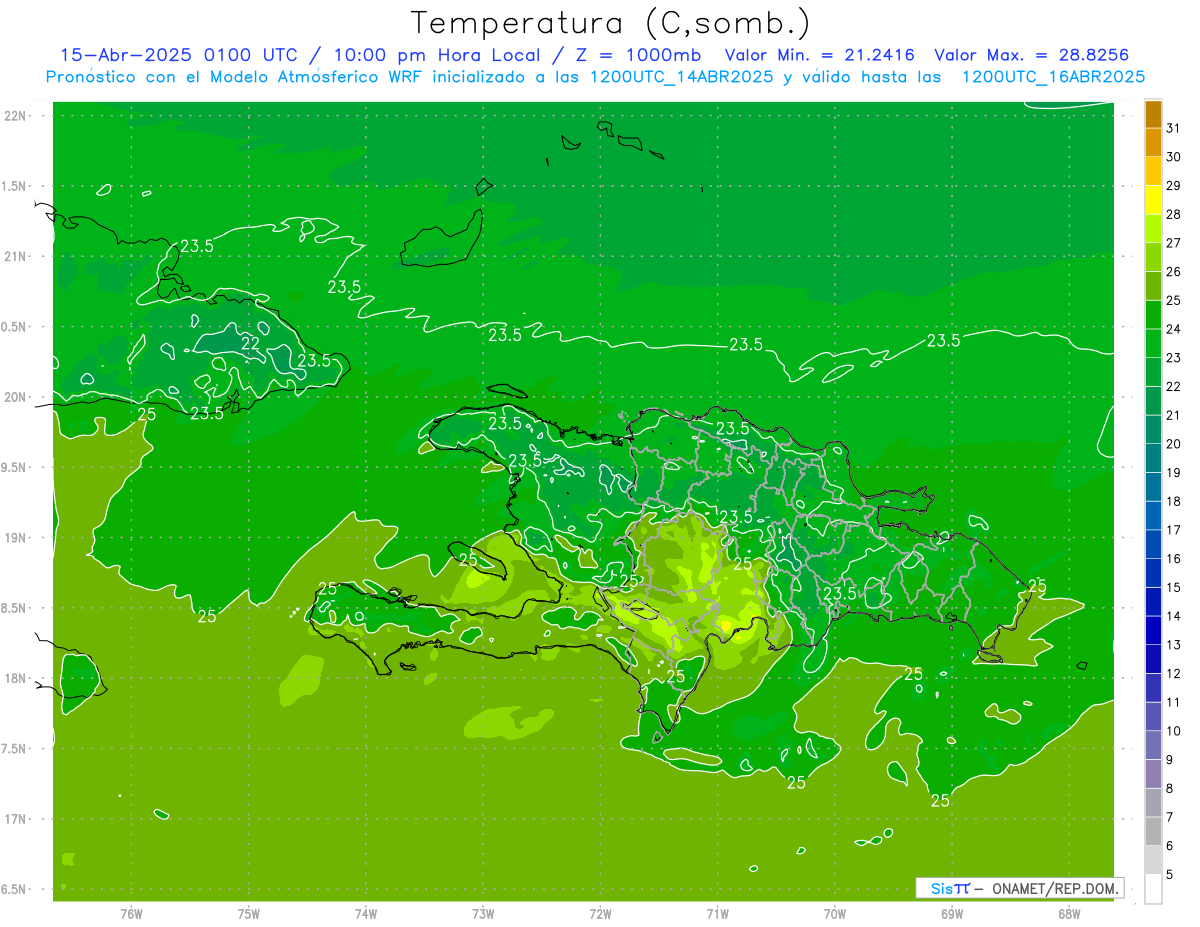1200x927 pixels.
Task: Click the color scale value 10
Action: [x=1174, y=731]
